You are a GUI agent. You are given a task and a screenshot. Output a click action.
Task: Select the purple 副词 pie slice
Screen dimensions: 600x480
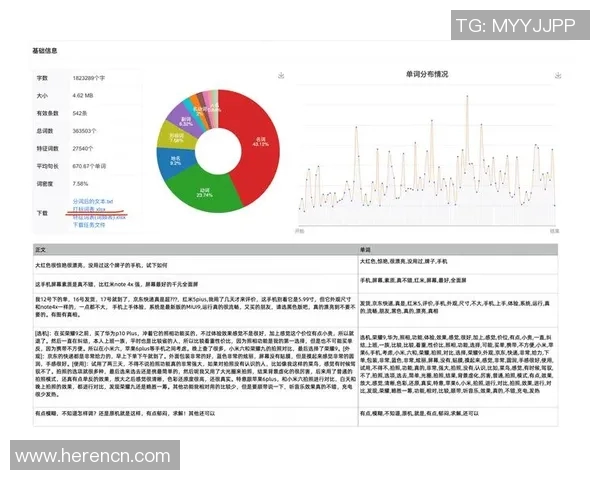coord(186,118)
